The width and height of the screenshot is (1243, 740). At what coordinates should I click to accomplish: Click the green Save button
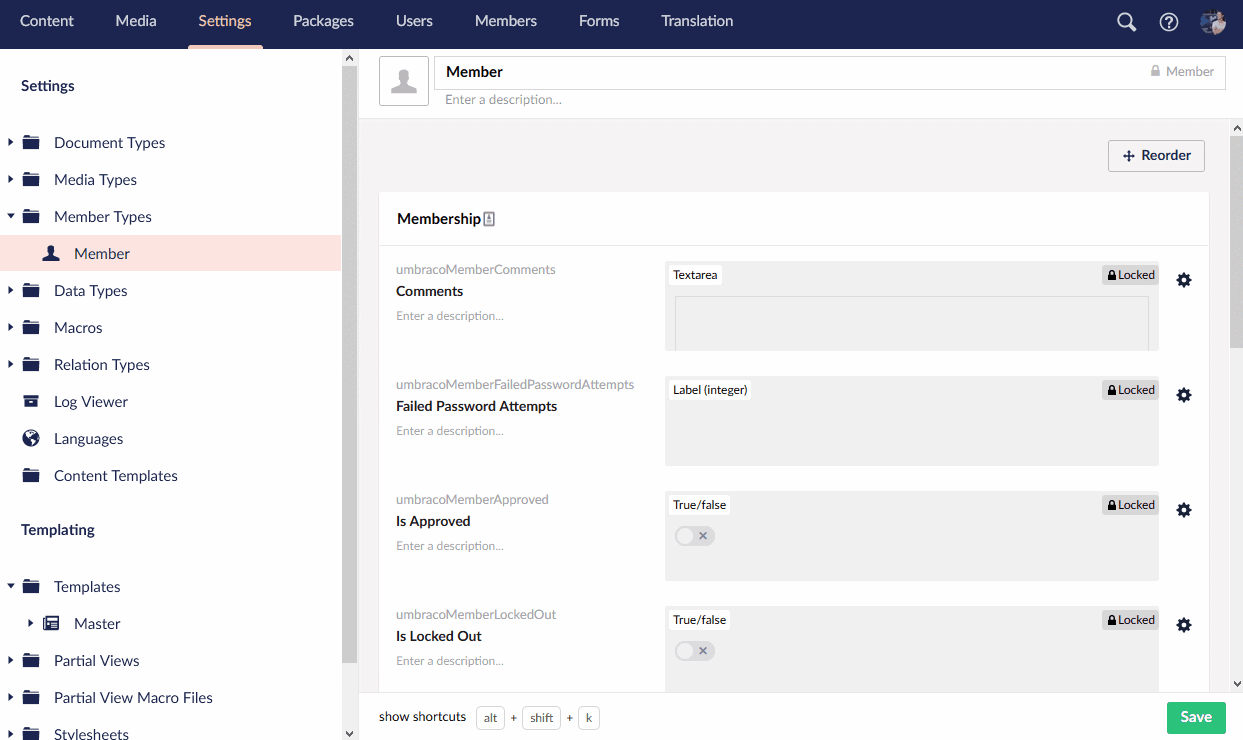click(x=1195, y=717)
